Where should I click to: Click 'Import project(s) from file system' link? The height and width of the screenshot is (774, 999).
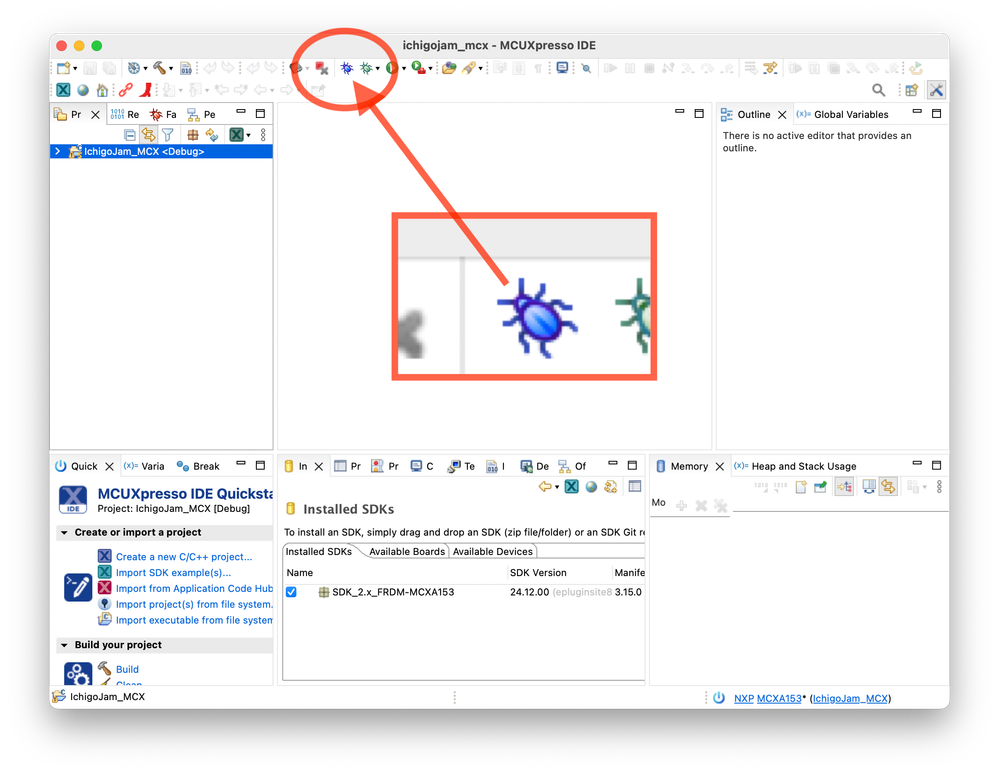coord(194,605)
